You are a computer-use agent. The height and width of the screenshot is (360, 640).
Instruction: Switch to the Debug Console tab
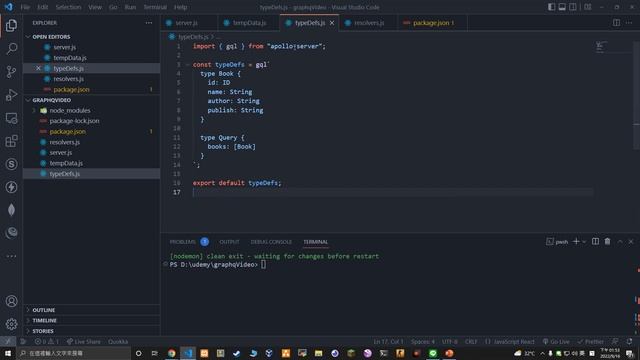click(x=271, y=242)
